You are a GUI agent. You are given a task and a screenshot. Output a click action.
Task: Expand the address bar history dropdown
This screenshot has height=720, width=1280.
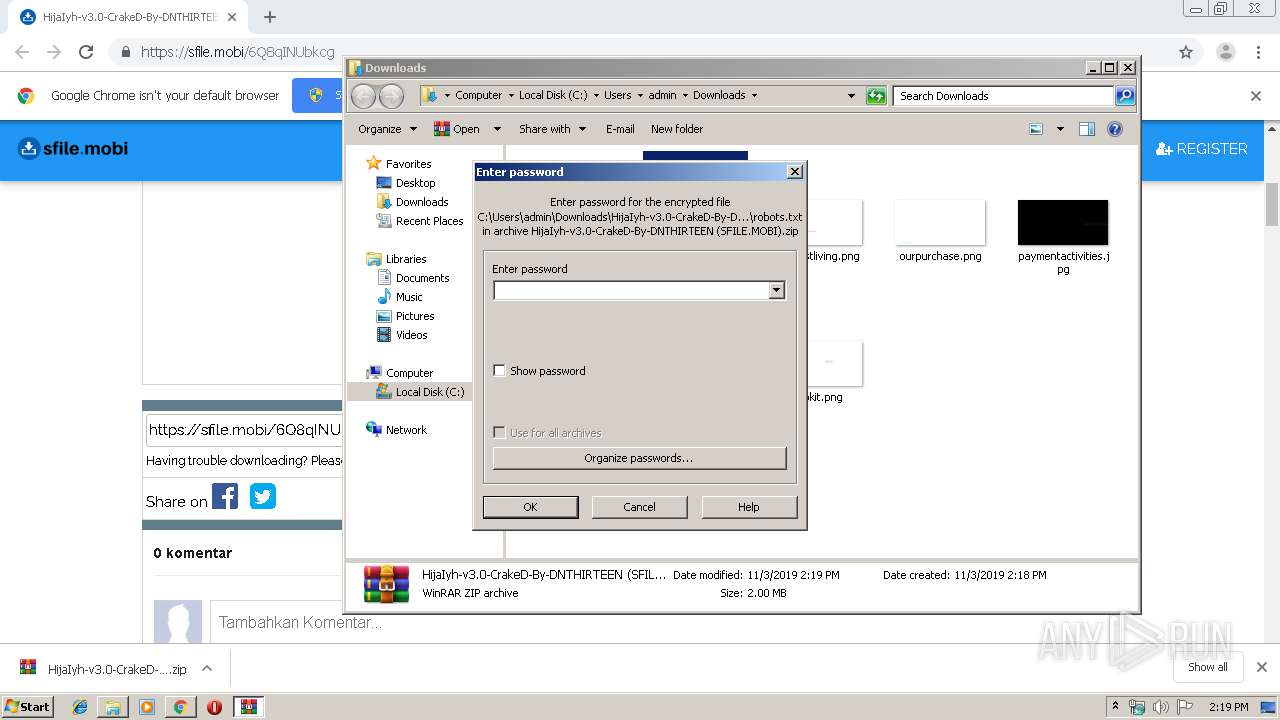pyautogui.click(x=851, y=96)
